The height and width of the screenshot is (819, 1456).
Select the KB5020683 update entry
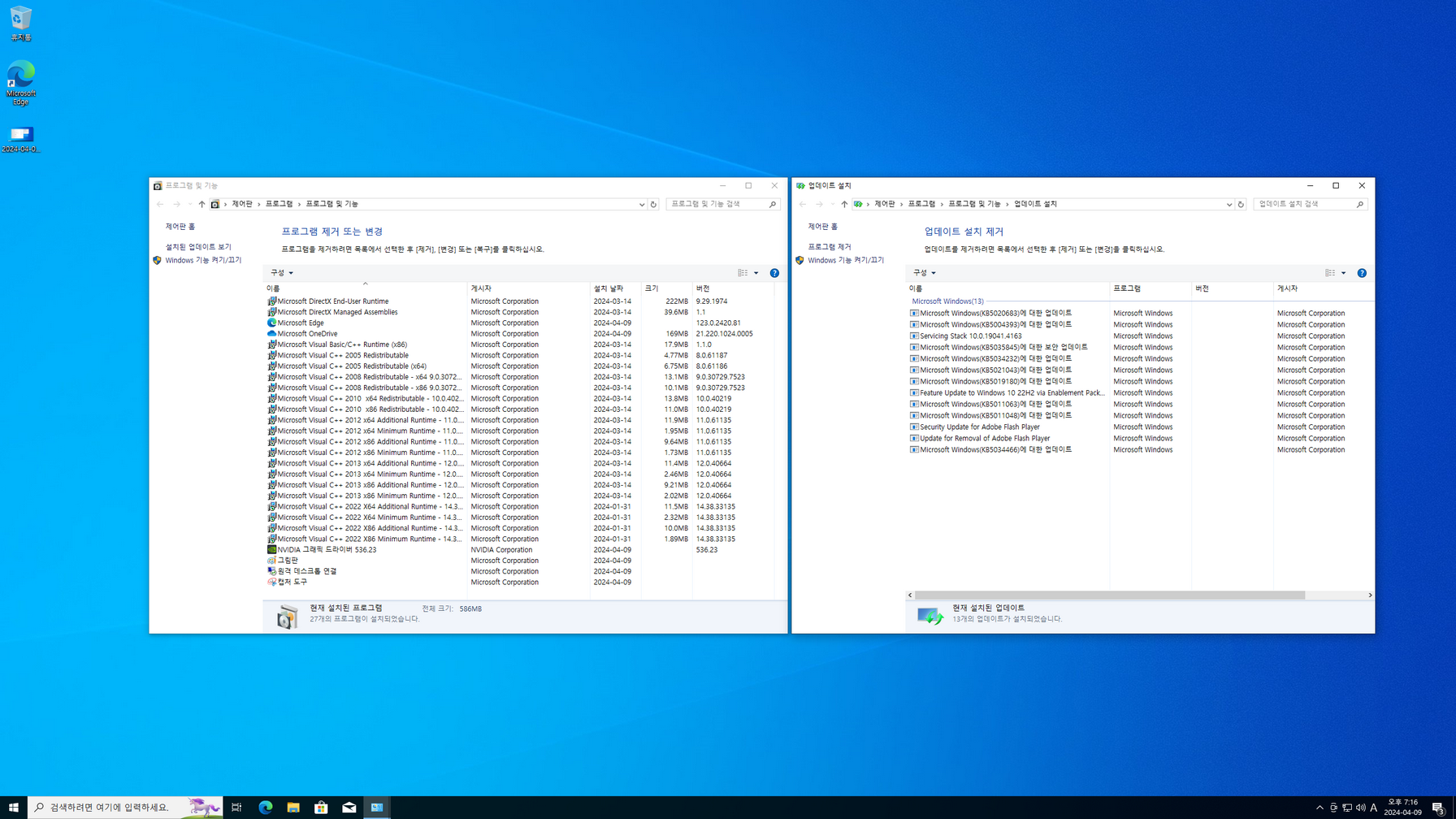[995, 314]
